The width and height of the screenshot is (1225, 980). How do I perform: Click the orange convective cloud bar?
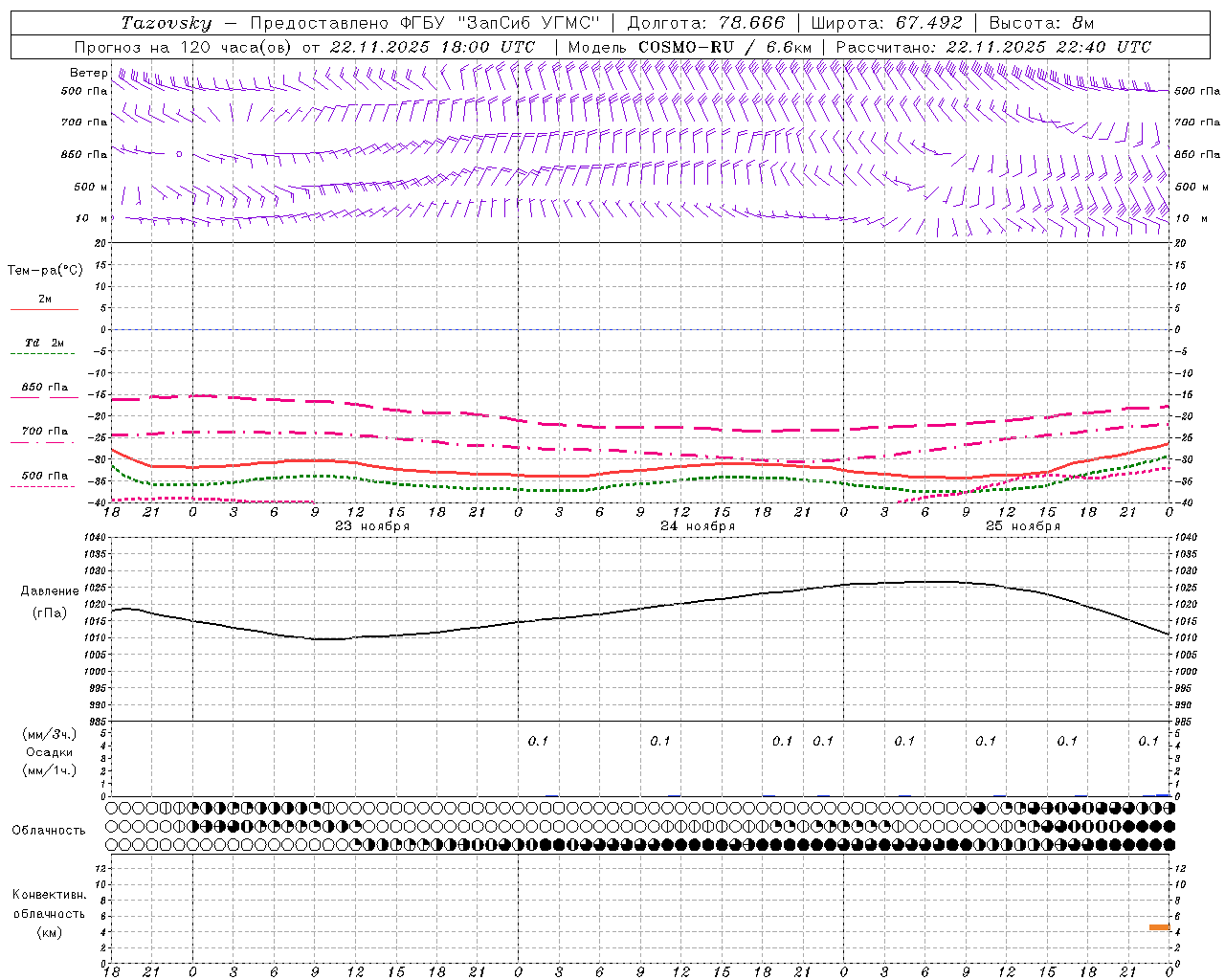click(x=1160, y=927)
